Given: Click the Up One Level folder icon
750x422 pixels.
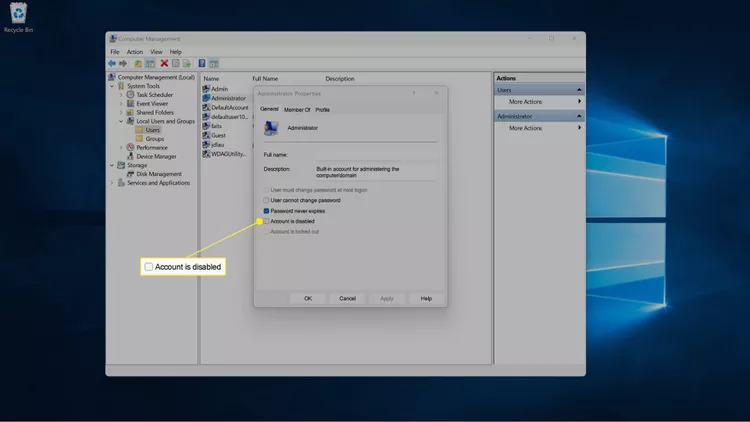Looking at the screenshot, I should (139, 63).
